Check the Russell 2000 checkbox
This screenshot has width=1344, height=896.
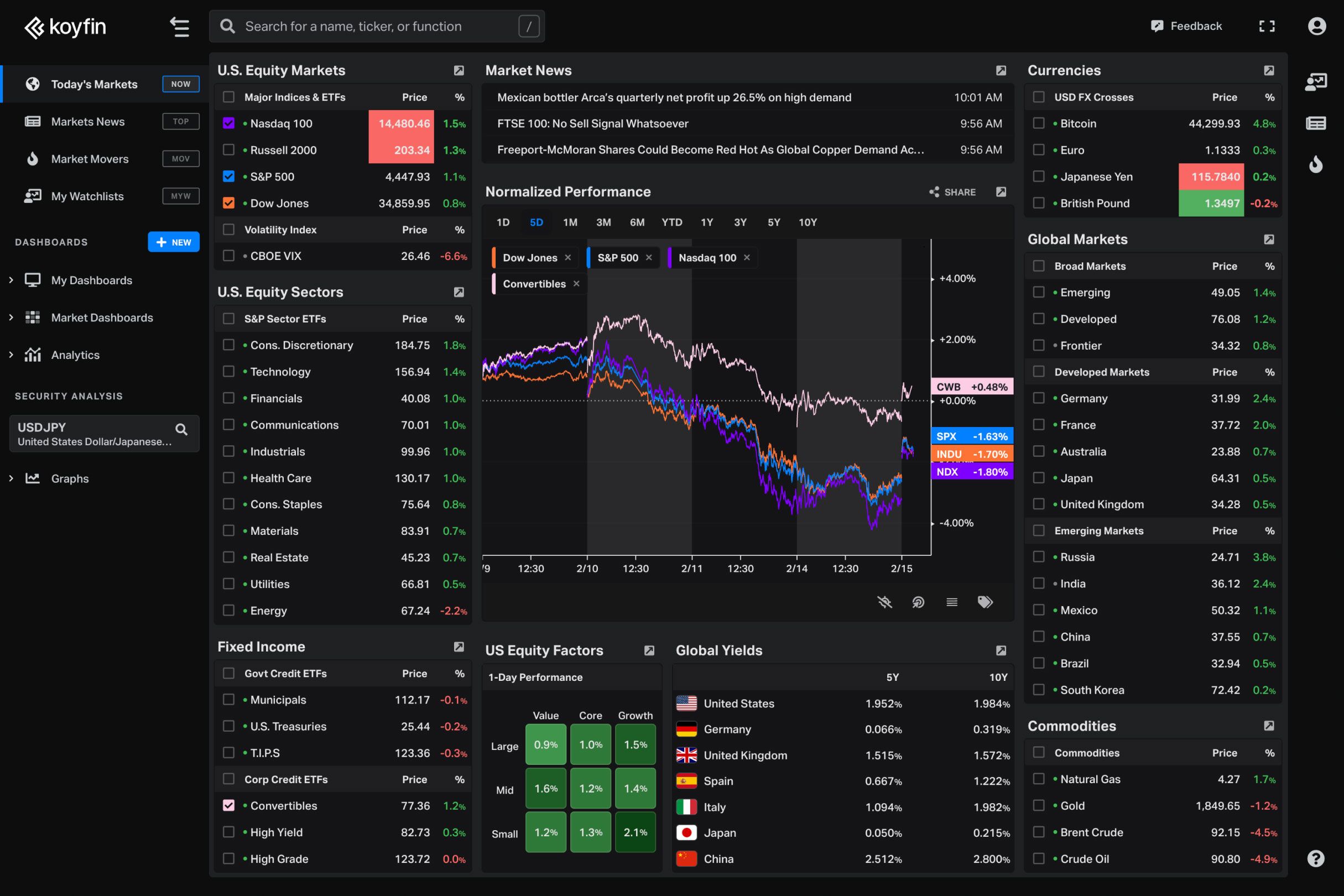pos(229,150)
